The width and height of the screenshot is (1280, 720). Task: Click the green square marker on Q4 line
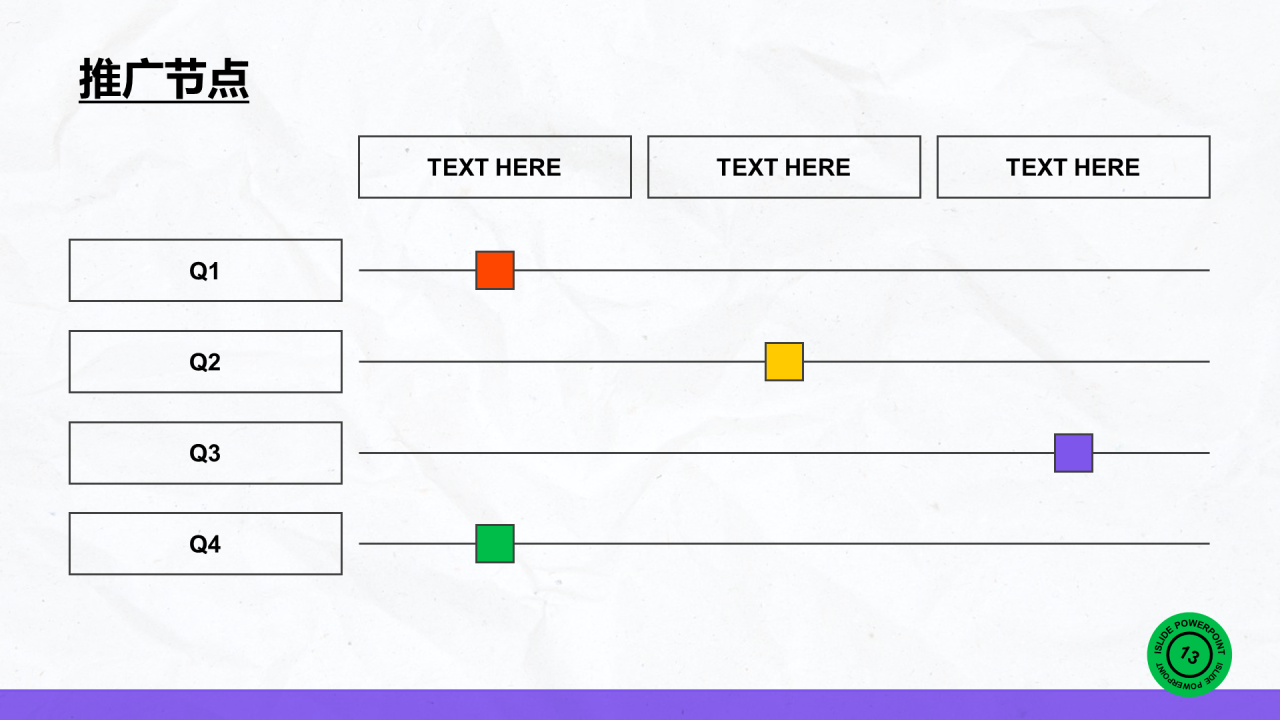[495, 544]
